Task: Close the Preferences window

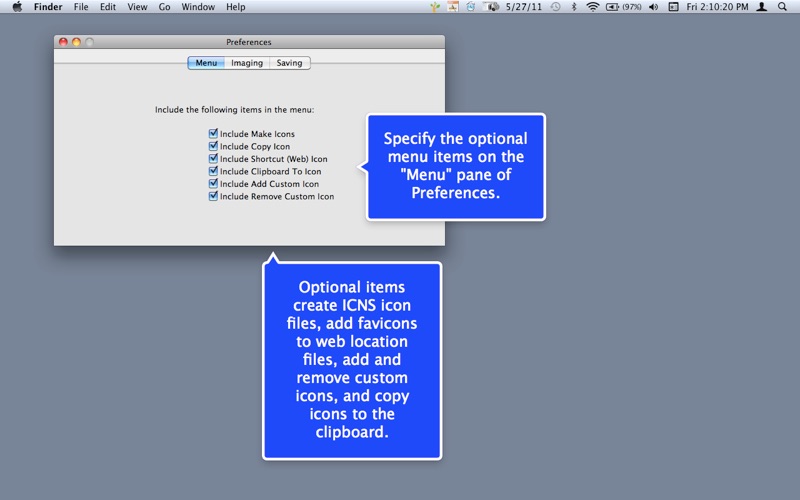Action: click(63, 42)
